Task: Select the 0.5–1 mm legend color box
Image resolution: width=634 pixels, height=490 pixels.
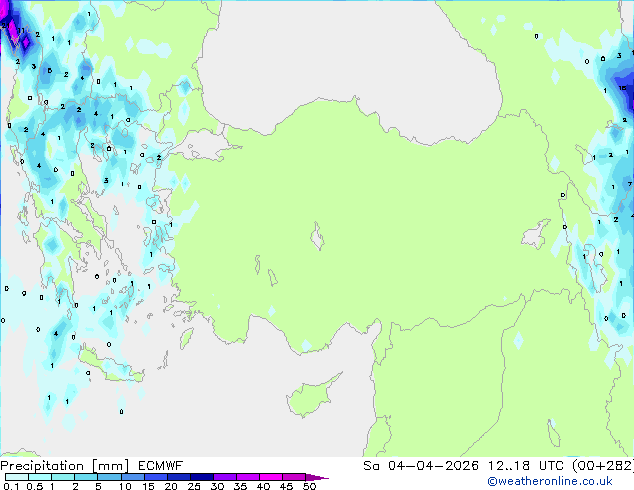Action: pos(40,477)
